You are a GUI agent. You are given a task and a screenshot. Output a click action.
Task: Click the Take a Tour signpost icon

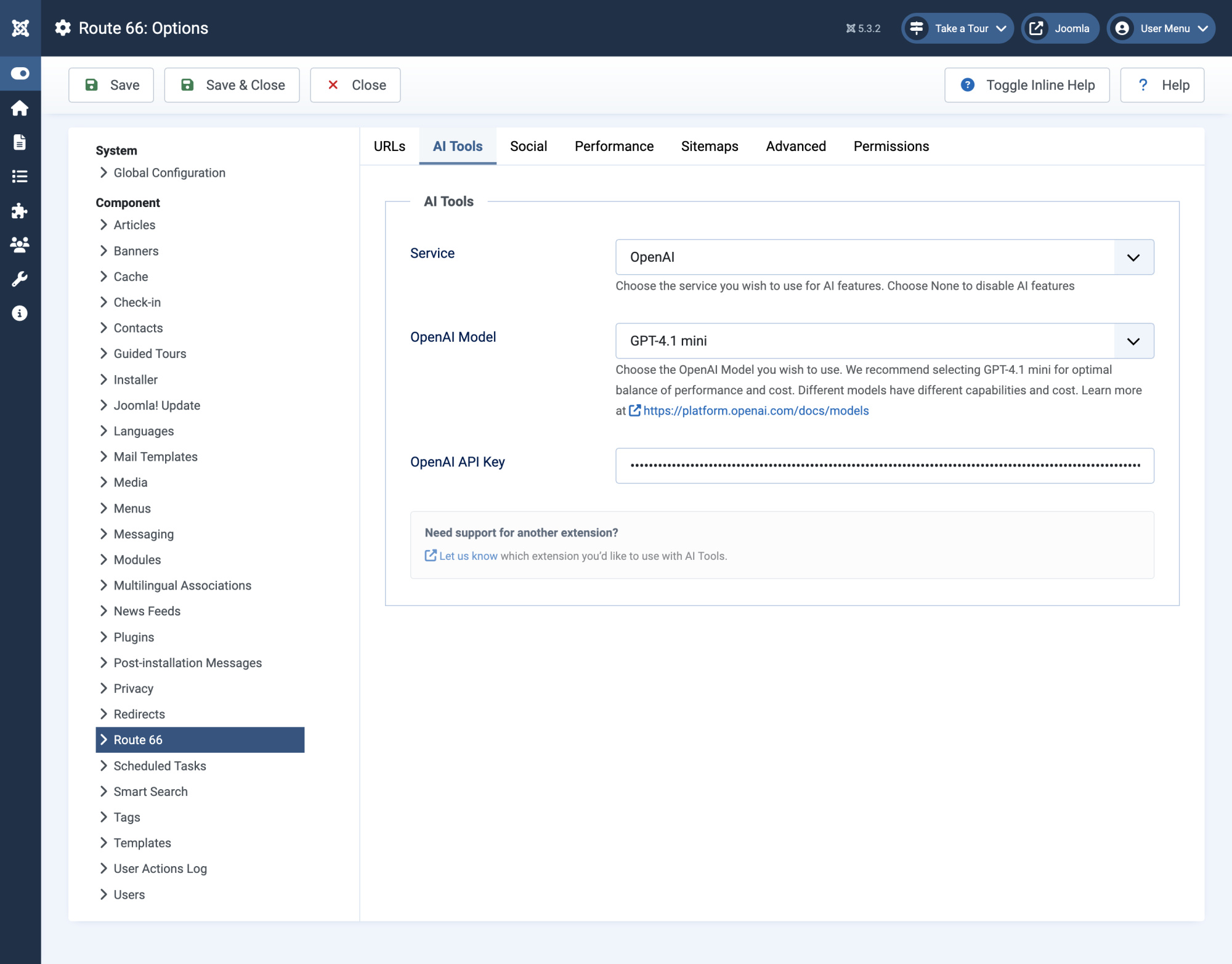pyautogui.click(x=917, y=28)
